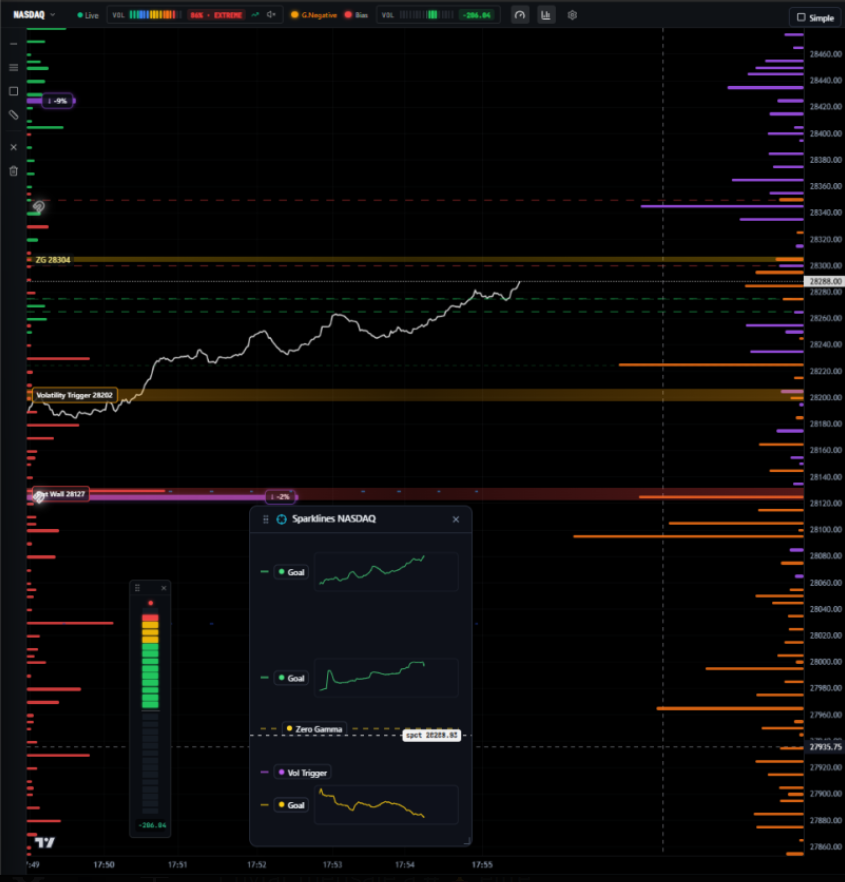Click the spot price tag in Sparklines
The width and height of the screenshot is (845, 882).
click(432, 735)
